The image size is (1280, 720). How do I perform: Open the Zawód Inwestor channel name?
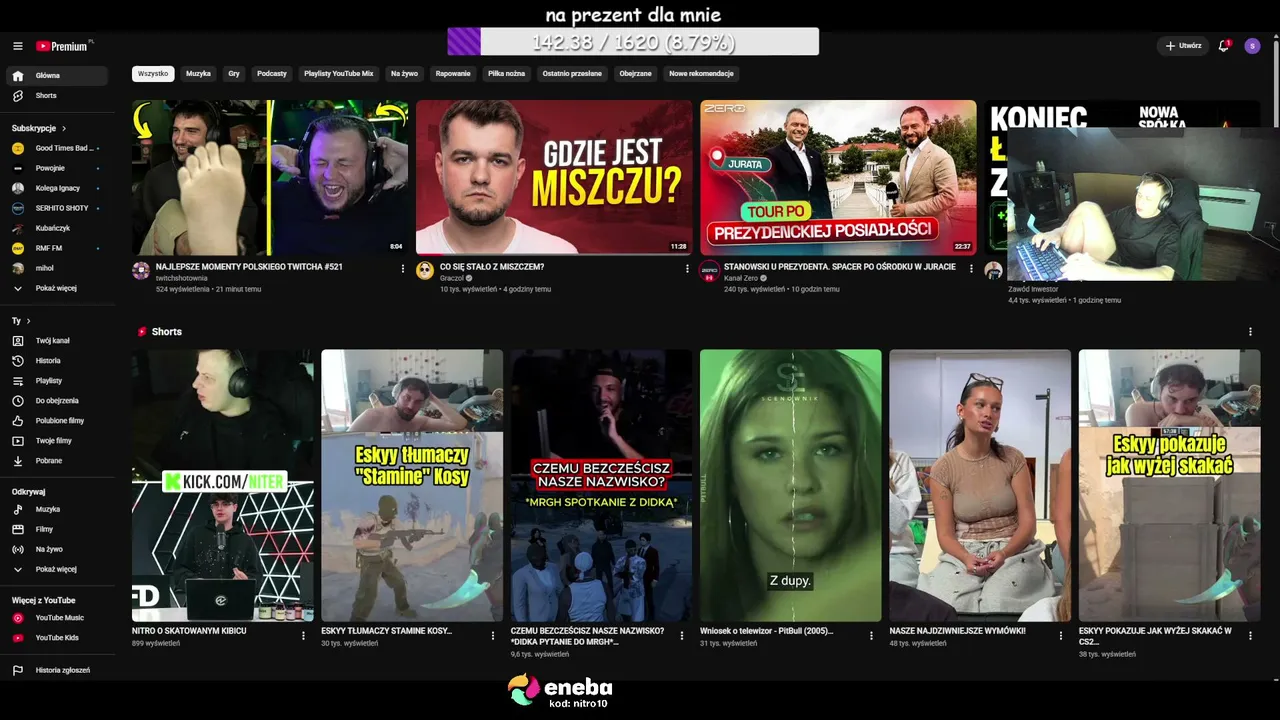[1033, 289]
